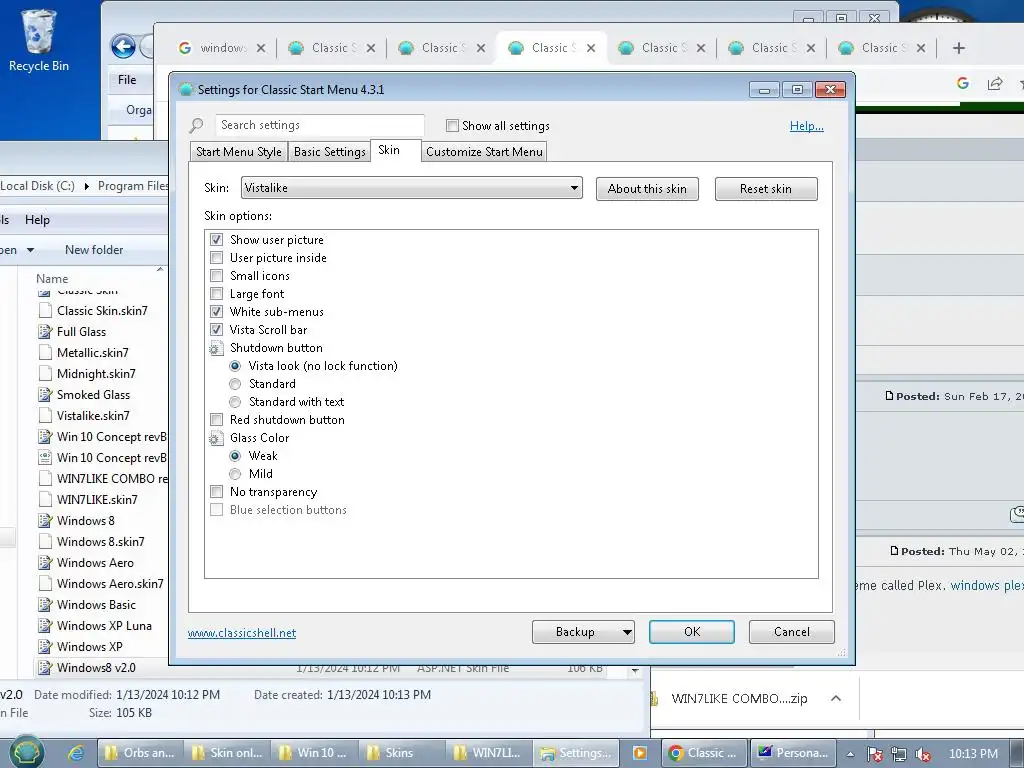Click the muted volume tray icon
The image size is (1024, 768).
(923, 754)
